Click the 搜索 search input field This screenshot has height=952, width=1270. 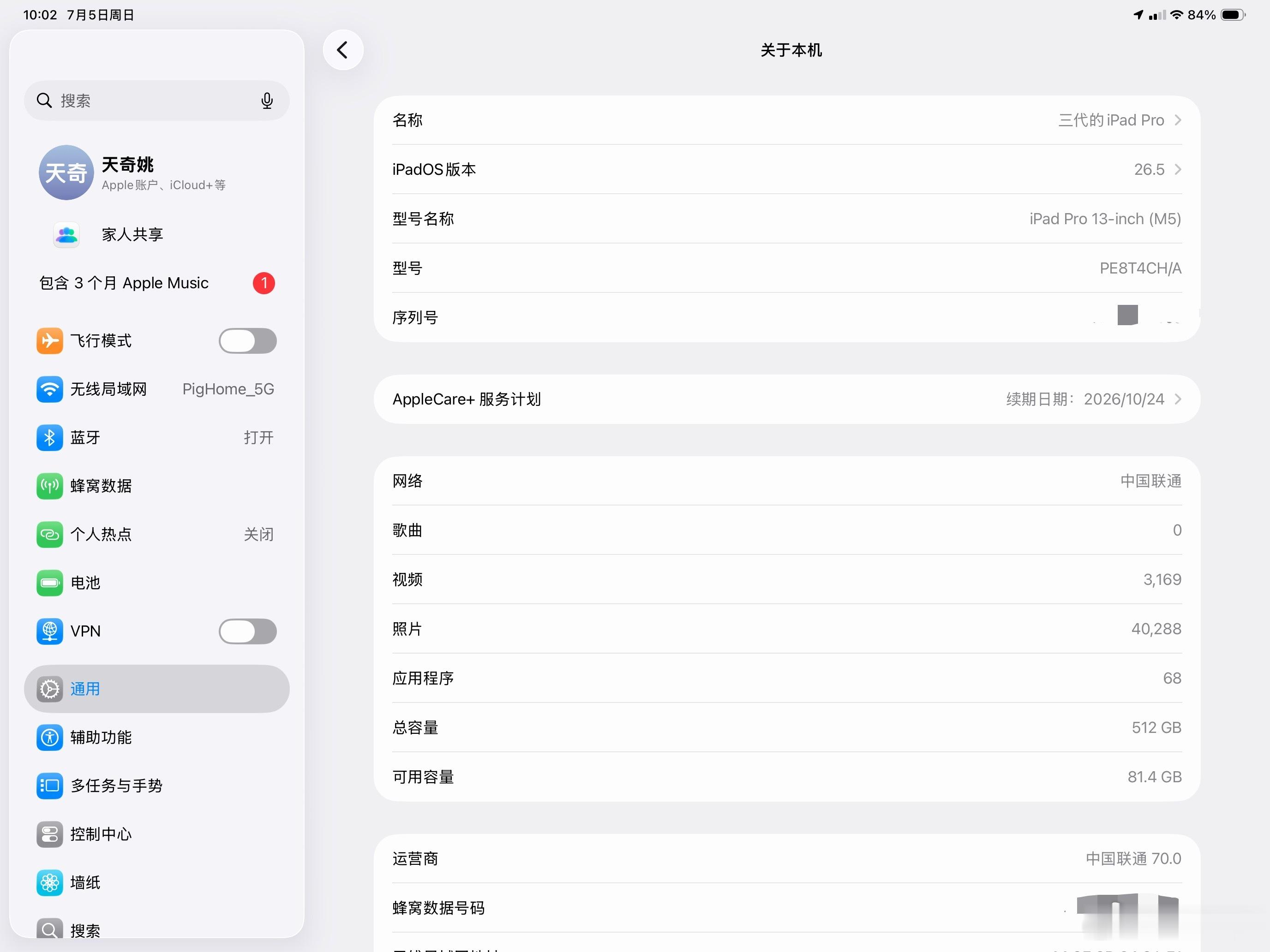[157, 101]
